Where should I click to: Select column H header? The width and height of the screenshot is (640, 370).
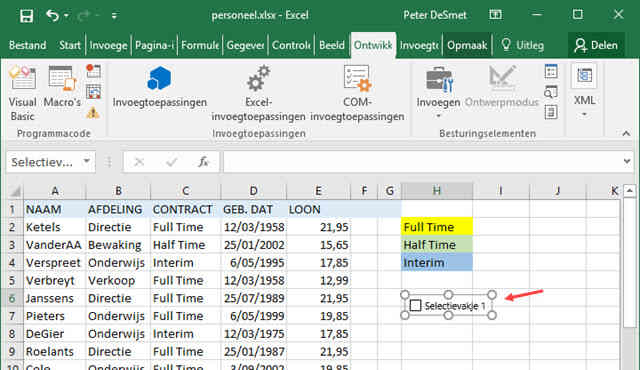click(437, 191)
